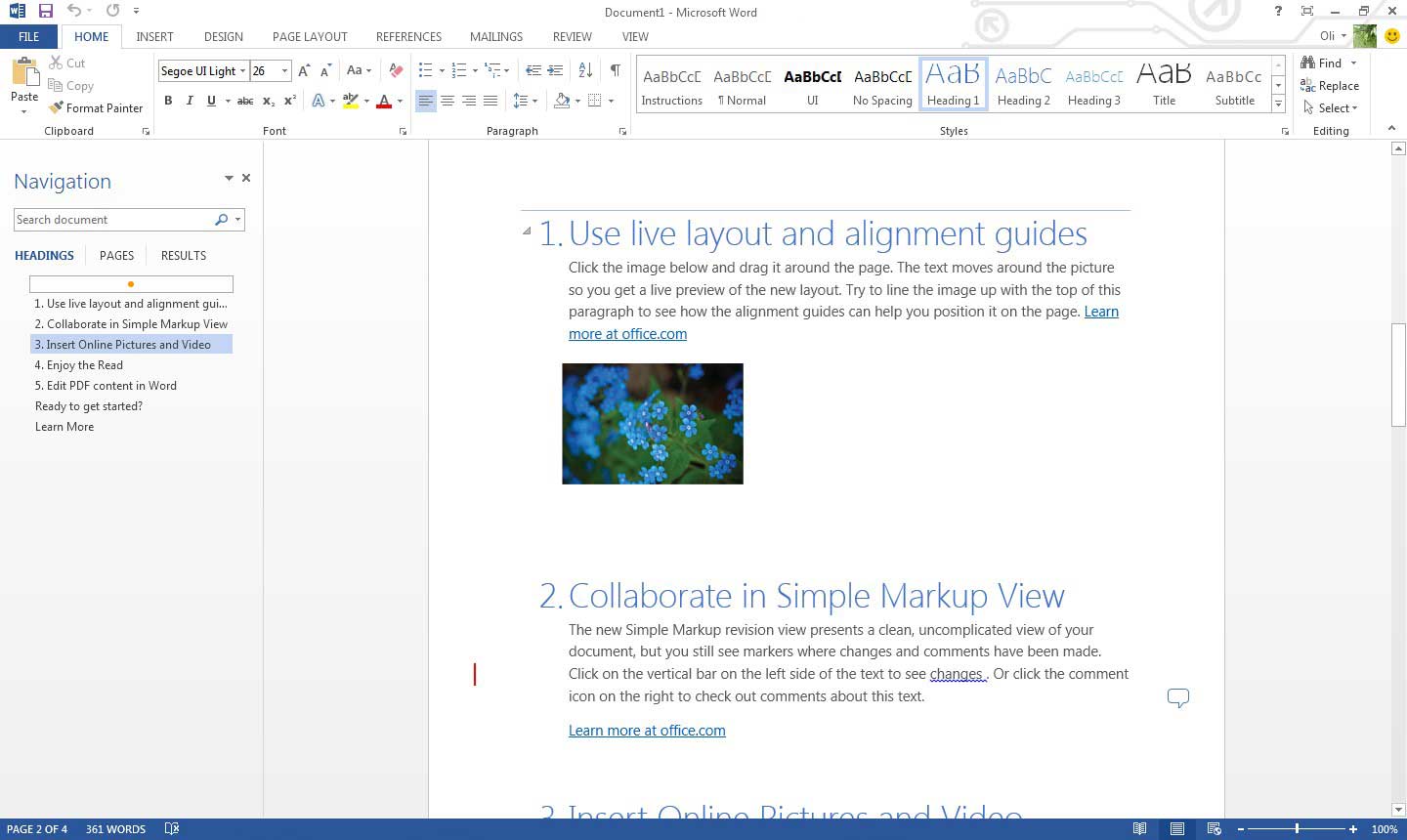Click the Paste clipboard icon
The height and width of the screenshot is (840, 1407).
pyautogui.click(x=24, y=73)
